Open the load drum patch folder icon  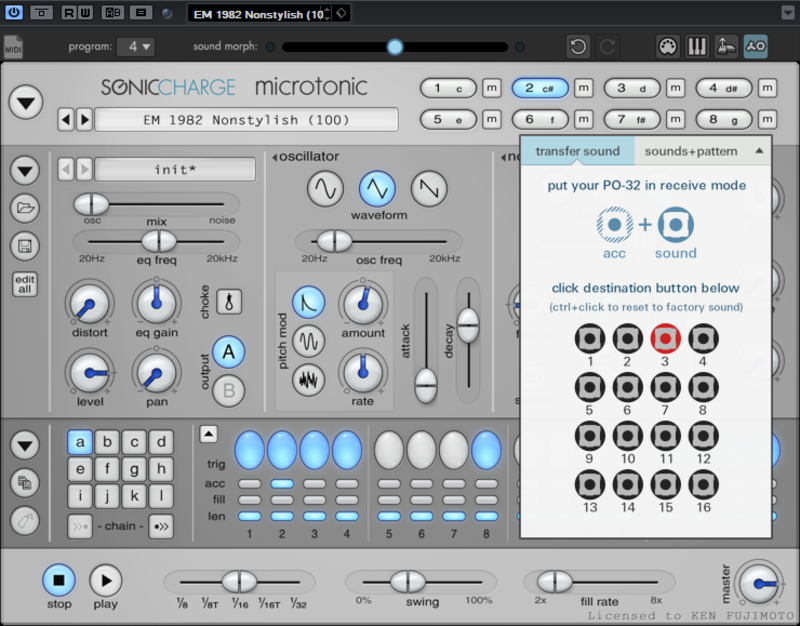[x=25, y=208]
